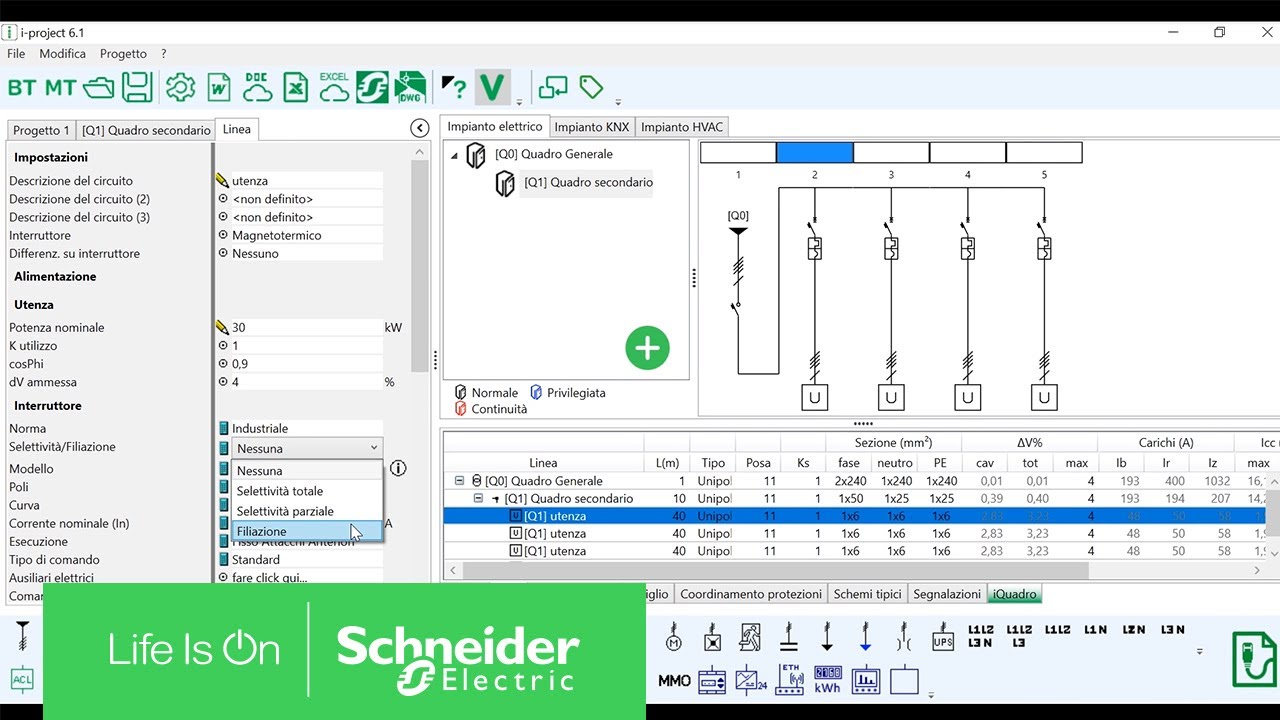This screenshot has height=720, width=1280.
Task: Open the Selettività/Filiazione Nessuna combo box
Action: (x=307, y=448)
